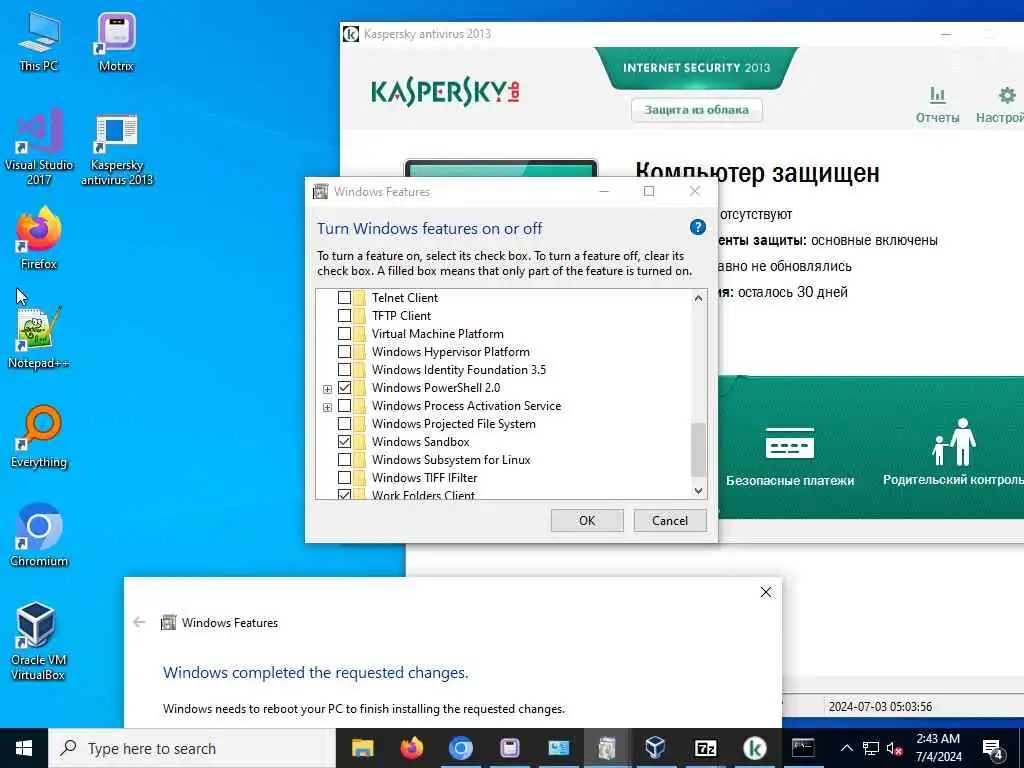Open the Windows Features taskbar item
Viewport: 1024px width, 768px height.
pyautogui.click(x=607, y=748)
